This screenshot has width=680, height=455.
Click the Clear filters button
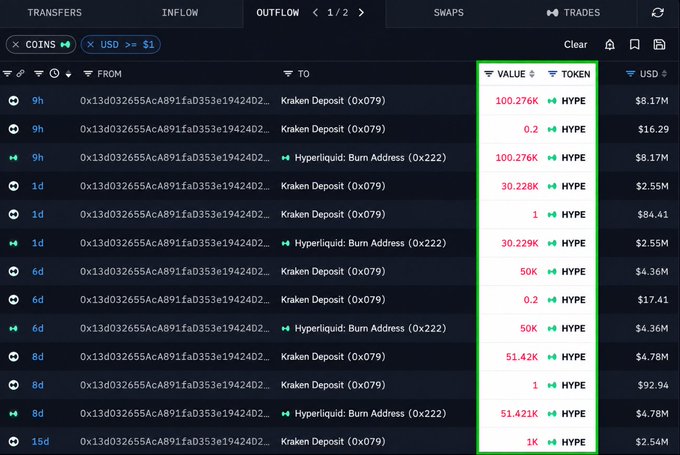point(575,45)
